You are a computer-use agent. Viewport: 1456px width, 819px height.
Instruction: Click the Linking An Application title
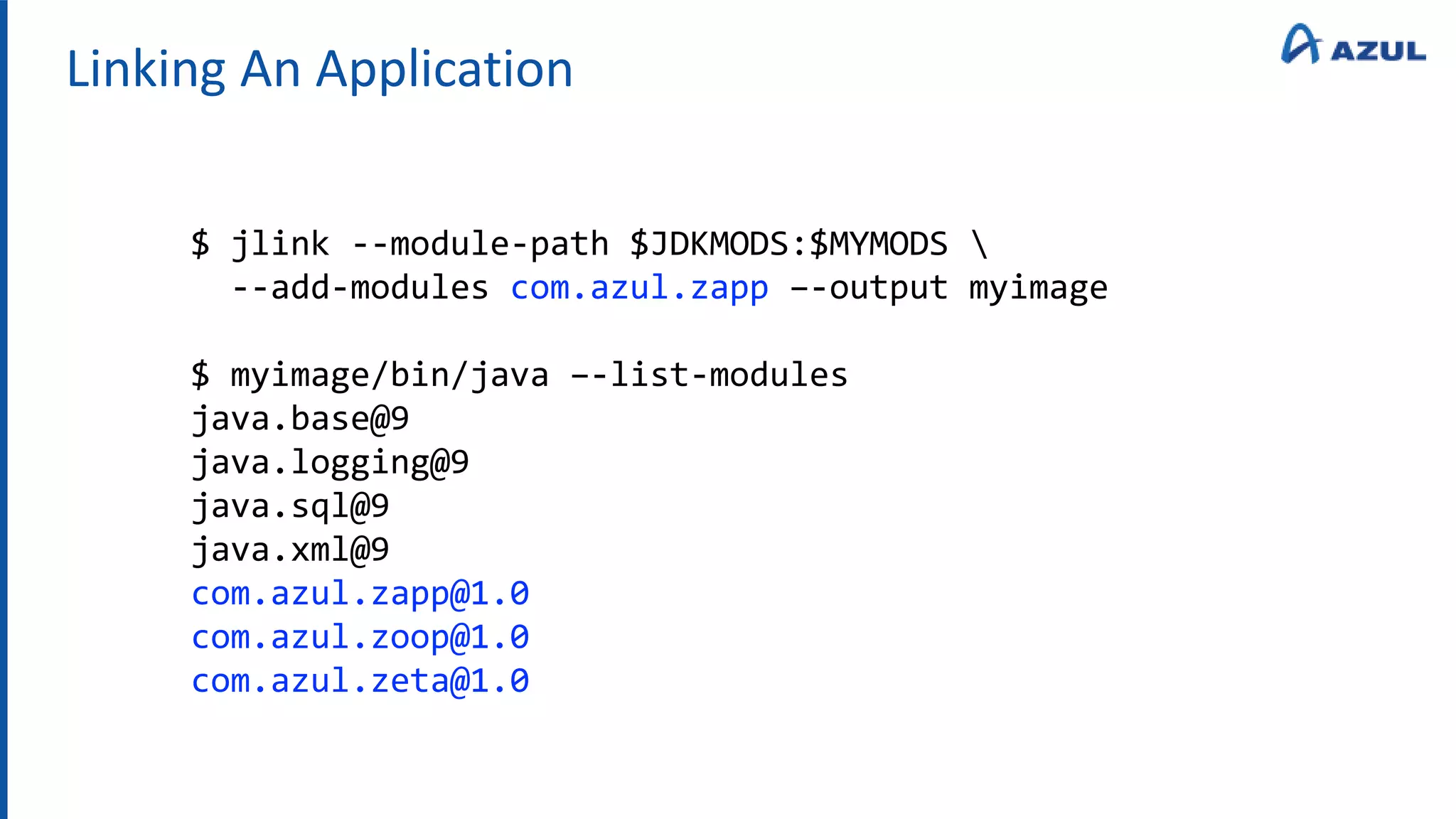point(319,70)
